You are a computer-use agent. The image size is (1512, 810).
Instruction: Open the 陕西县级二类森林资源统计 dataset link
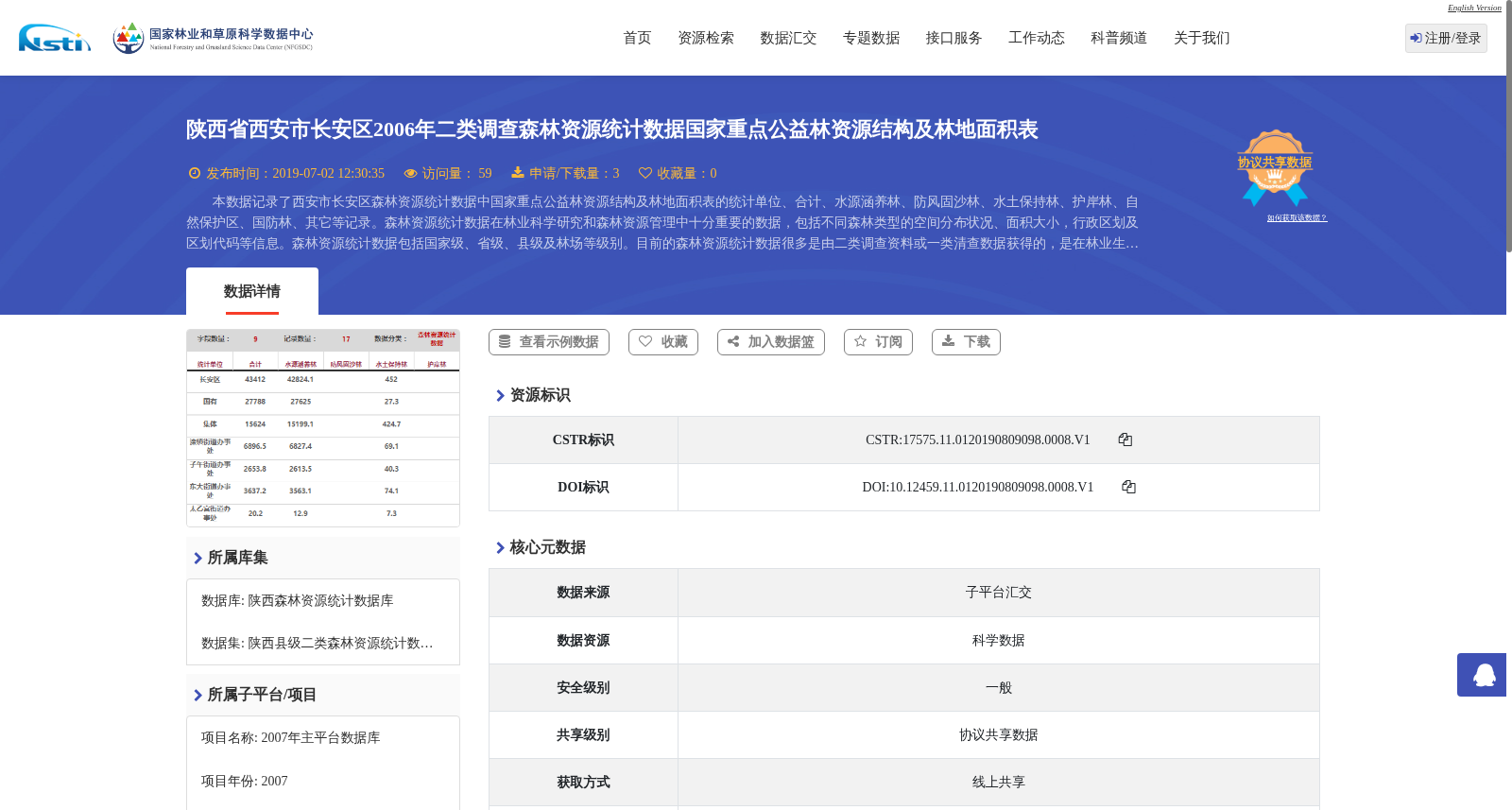tap(340, 644)
